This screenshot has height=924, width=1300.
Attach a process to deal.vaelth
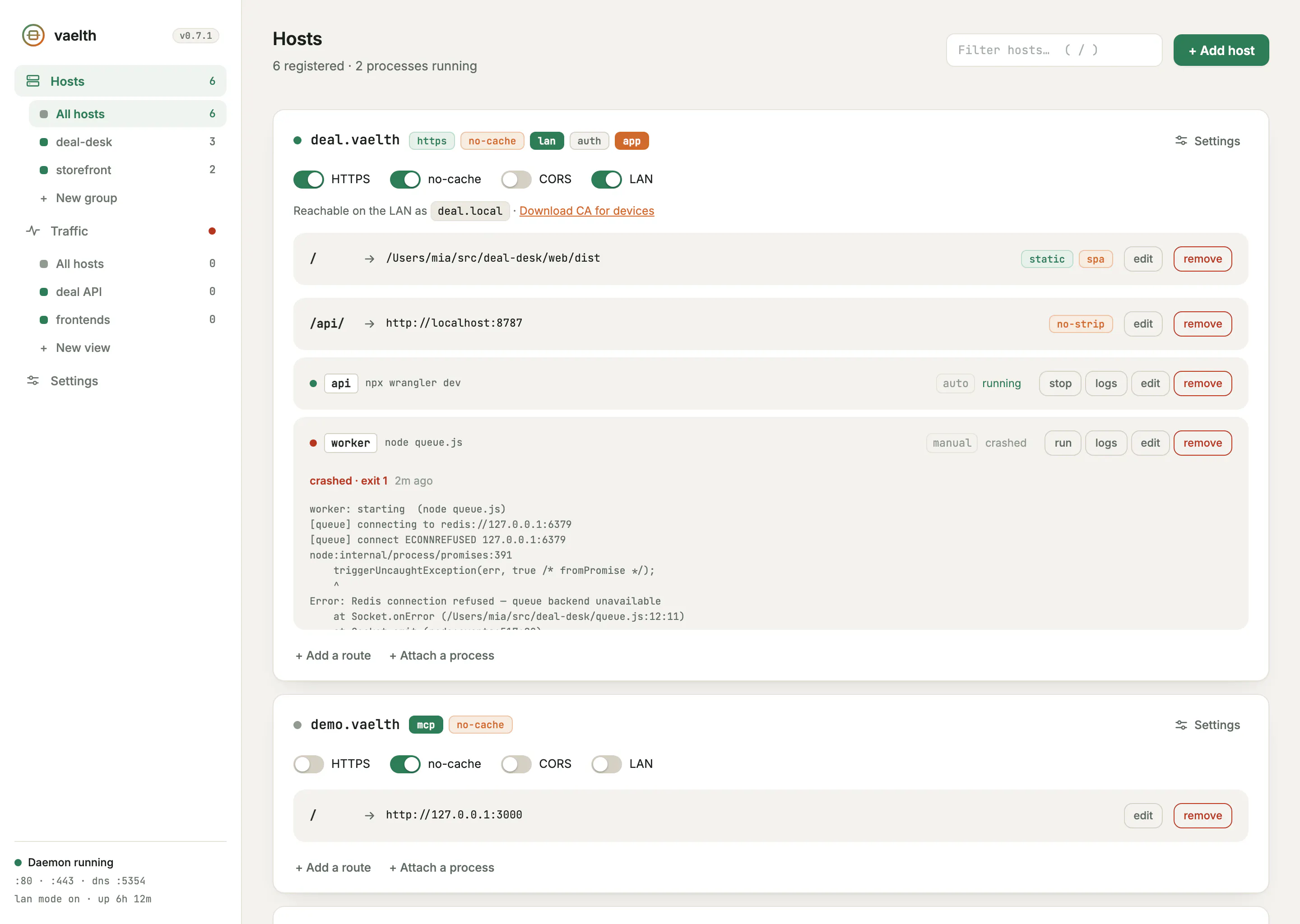point(441,656)
